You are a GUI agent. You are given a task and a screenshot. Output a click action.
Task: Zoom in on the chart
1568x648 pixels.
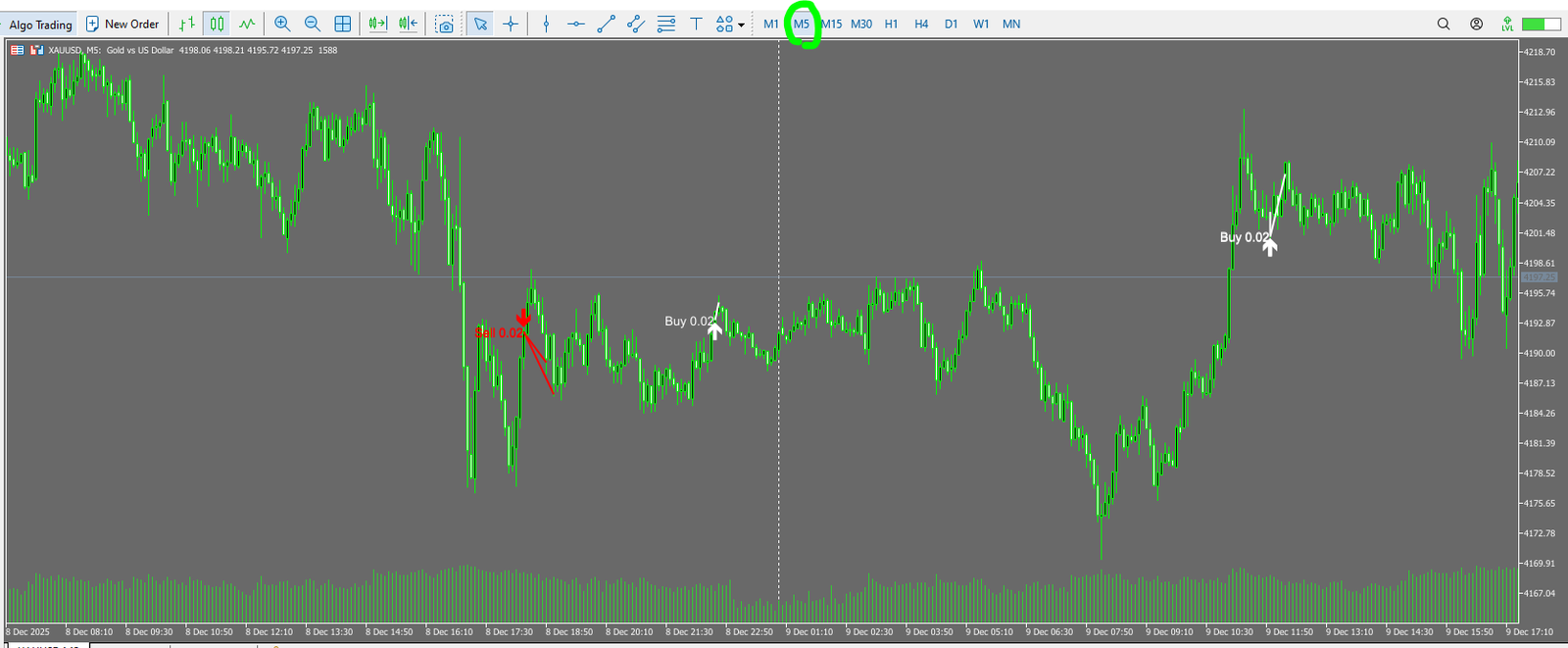[x=282, y=24]
